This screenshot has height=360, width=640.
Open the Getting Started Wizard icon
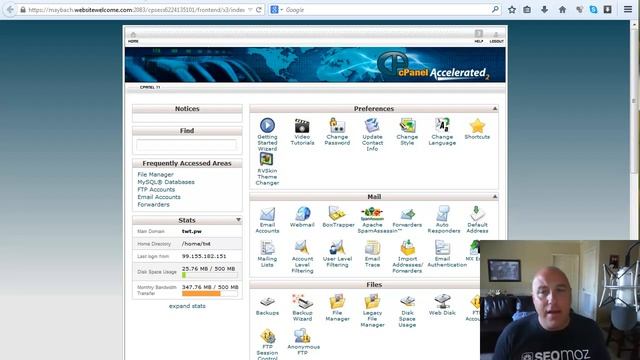(267, 126)
